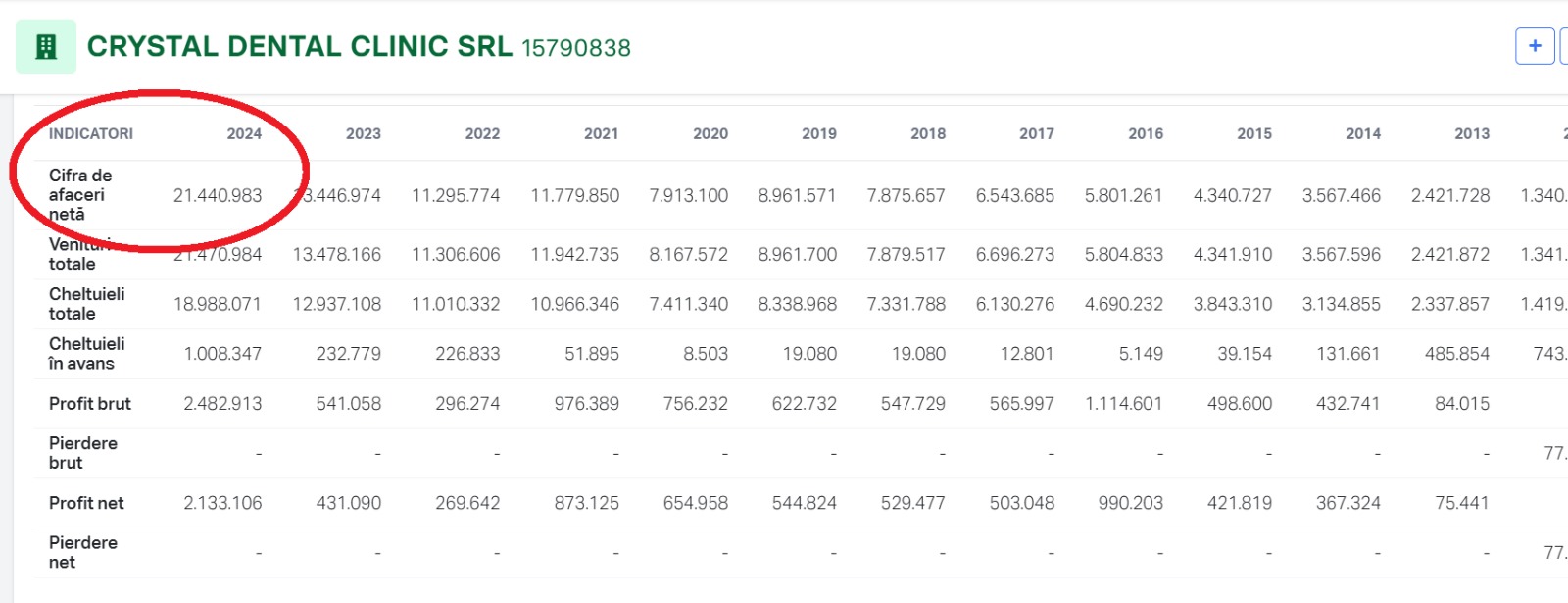The image size is (1568, 603).
Task: Select the 2023 year column header
Action: 363,134
